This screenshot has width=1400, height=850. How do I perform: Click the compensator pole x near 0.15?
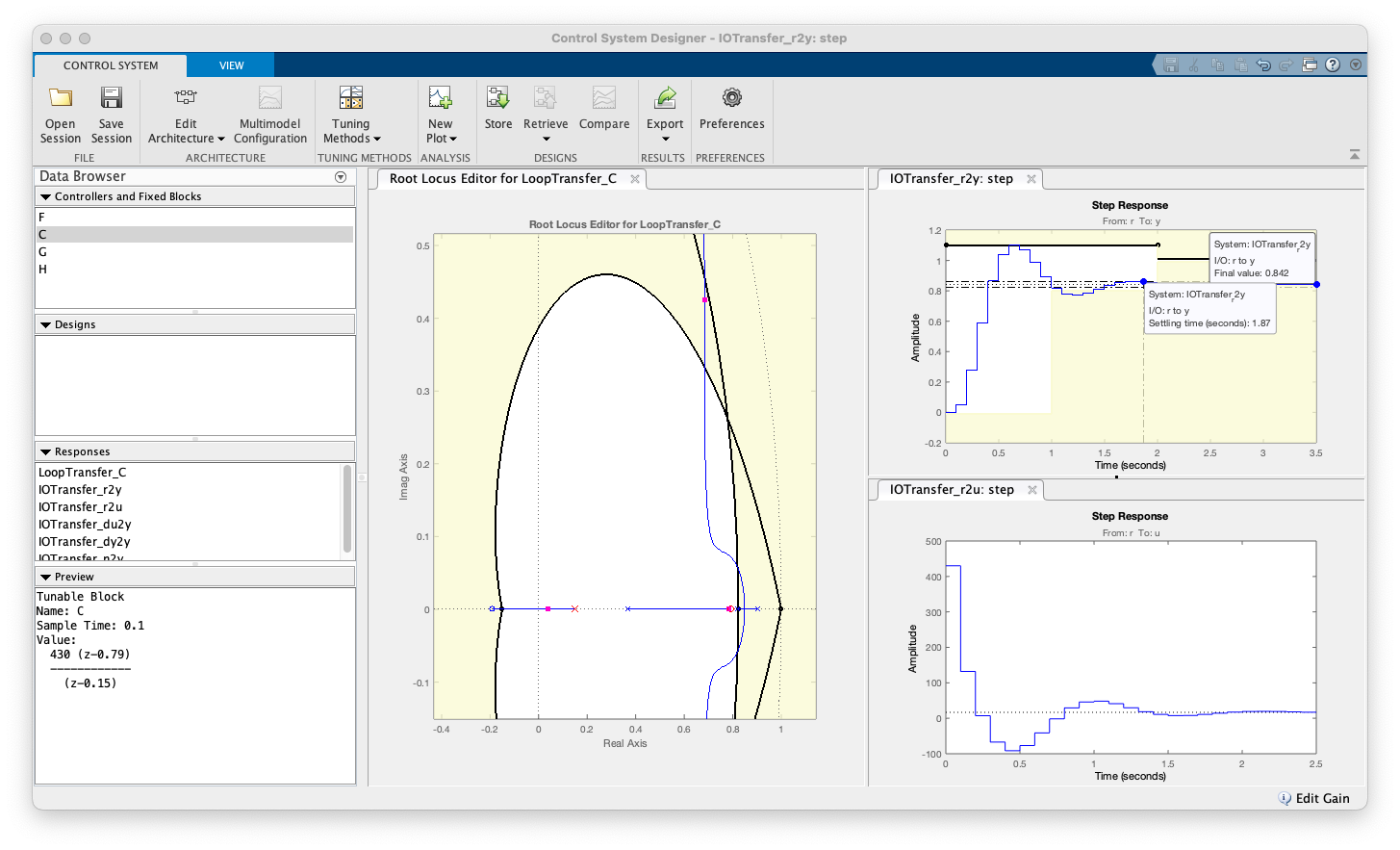coord(574,608)
